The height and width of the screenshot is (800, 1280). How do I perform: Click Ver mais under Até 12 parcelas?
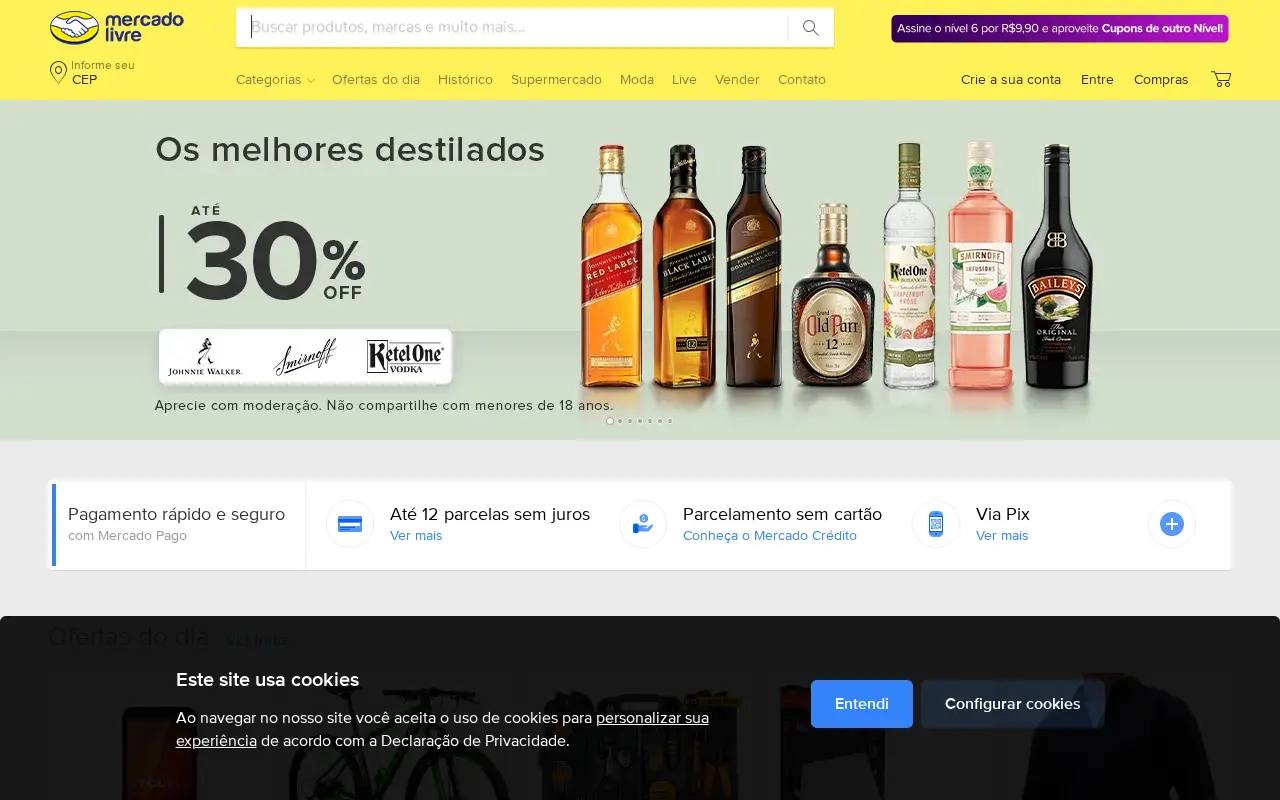(x=416, y=536)
